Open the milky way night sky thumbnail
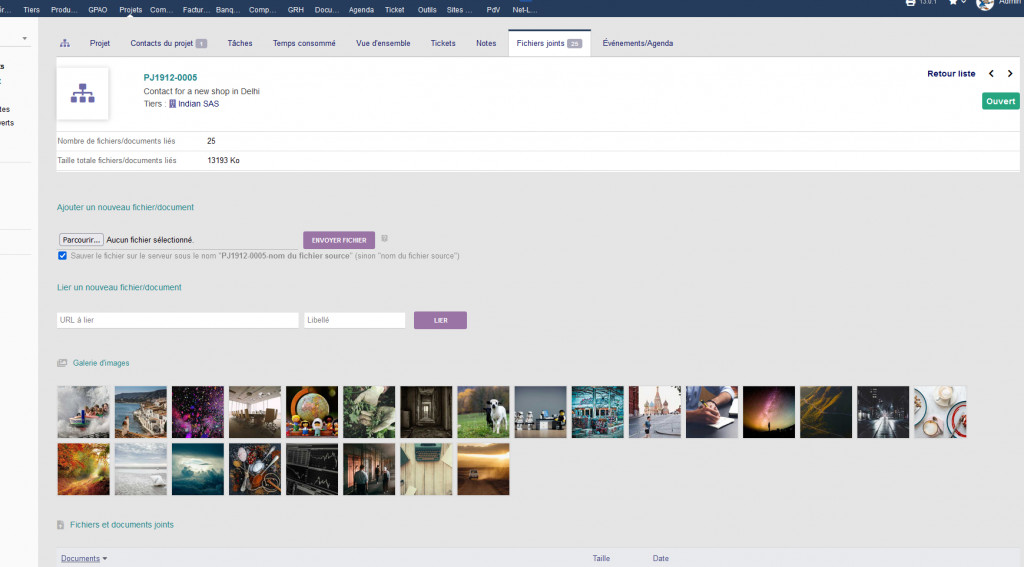 769,412
